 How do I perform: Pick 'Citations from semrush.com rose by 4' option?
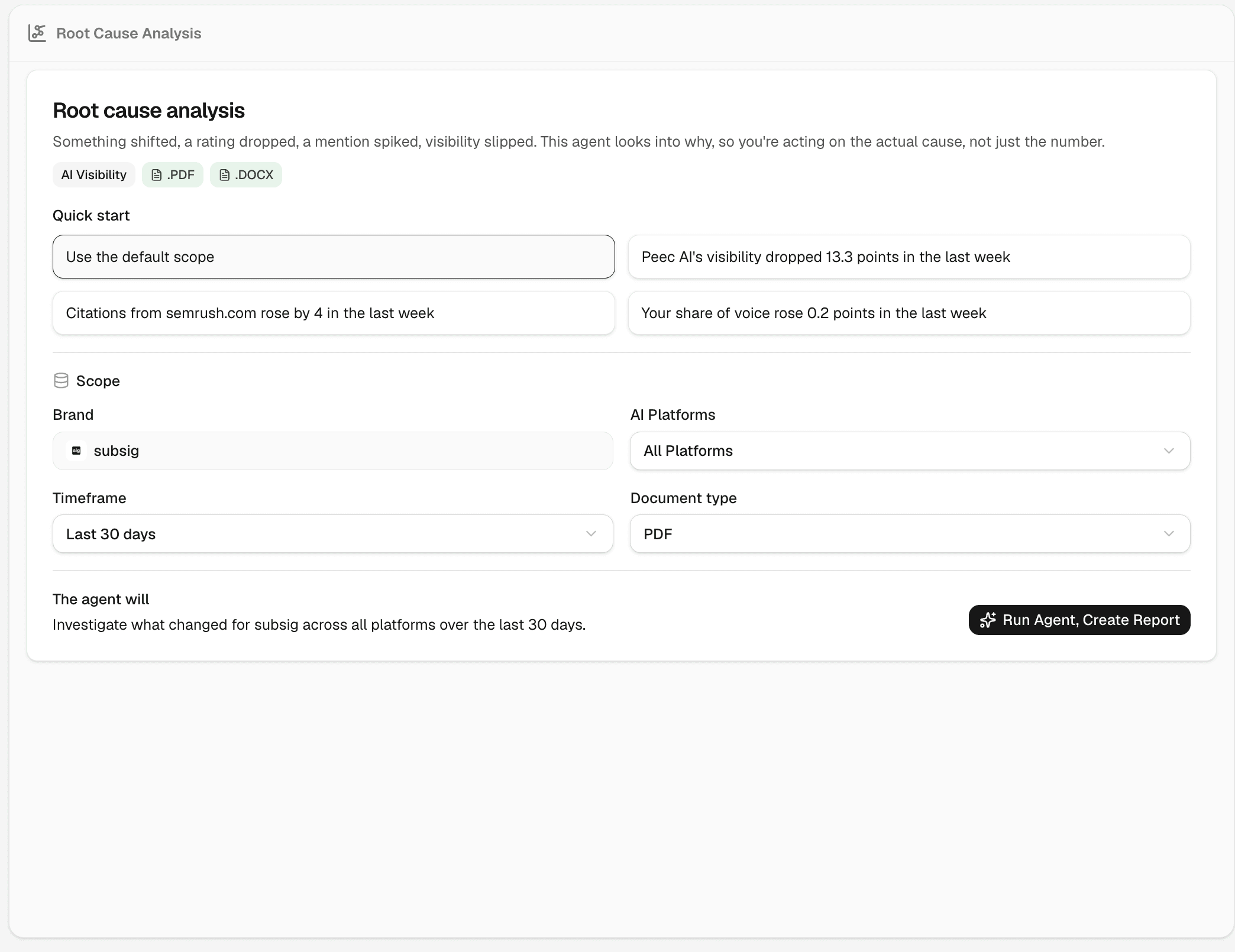tap(334, 313)
